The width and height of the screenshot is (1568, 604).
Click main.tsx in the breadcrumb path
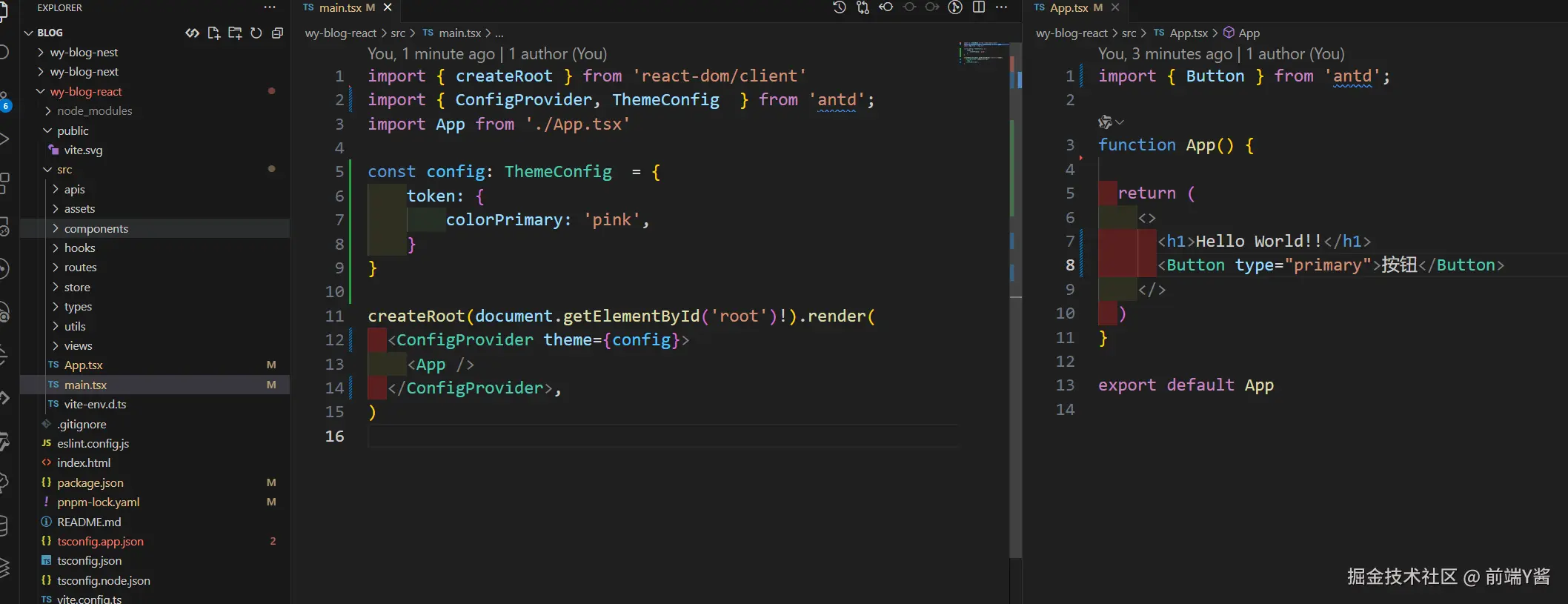459,33
